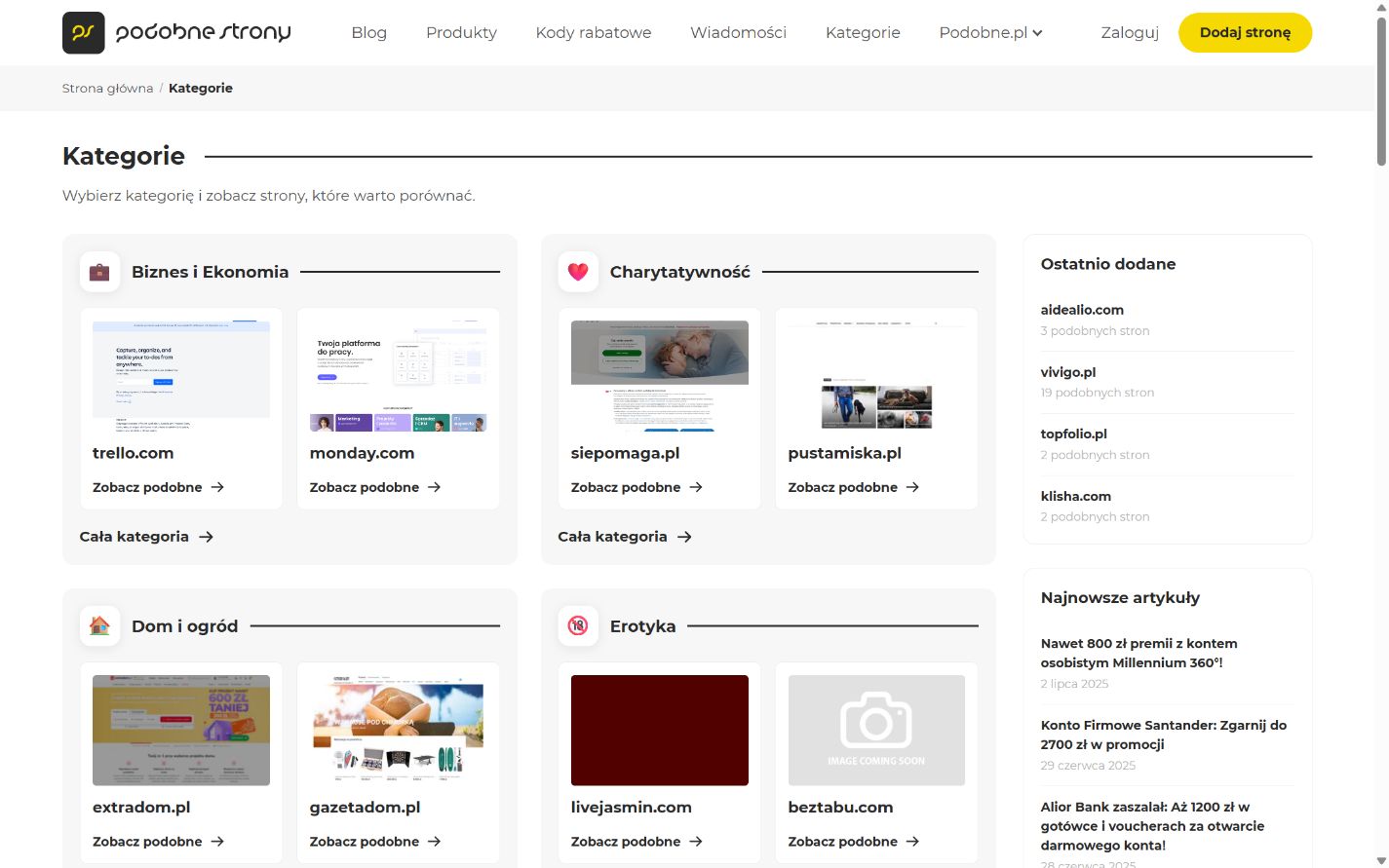The width and height of the screenshot is (1389, 868).
Task: Click arrow next to pustamiska.pl Zobacz podobne
Action: (913, 487)
